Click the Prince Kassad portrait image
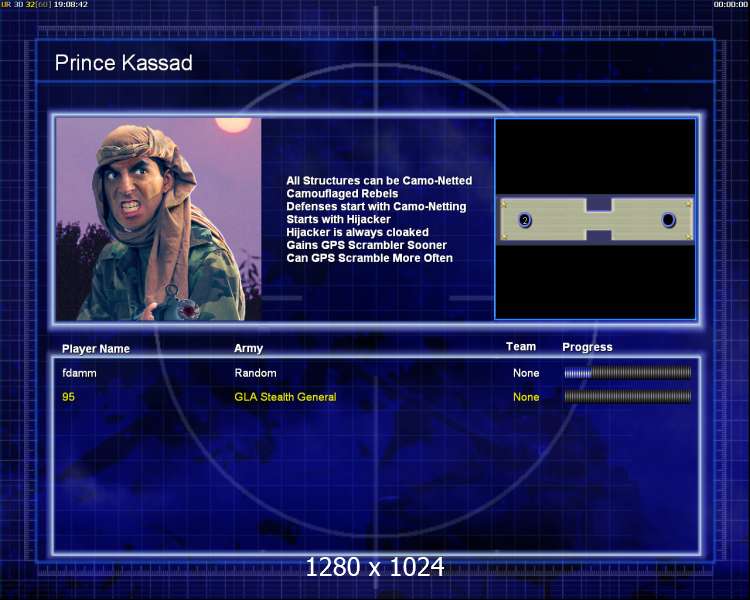The height and width of the screenshot is (600, 750). 158,219
